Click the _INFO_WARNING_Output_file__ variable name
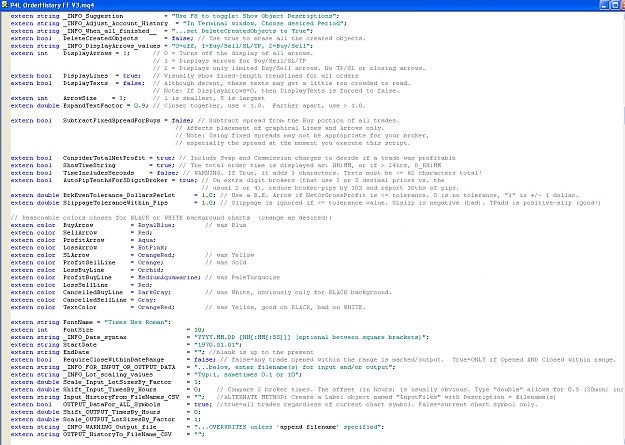The image size is (625, 445). 114,427
